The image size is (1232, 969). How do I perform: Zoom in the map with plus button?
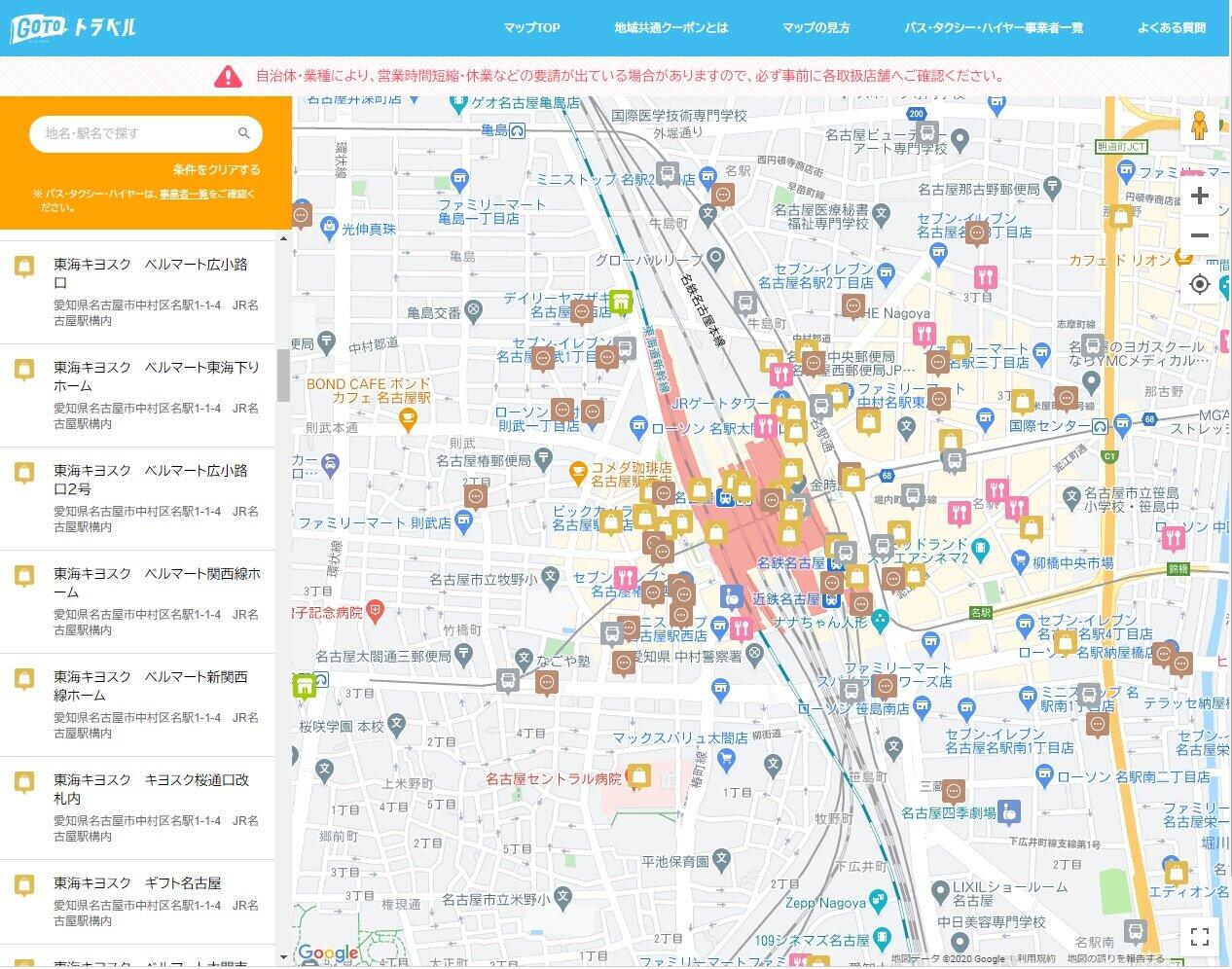1199,196
